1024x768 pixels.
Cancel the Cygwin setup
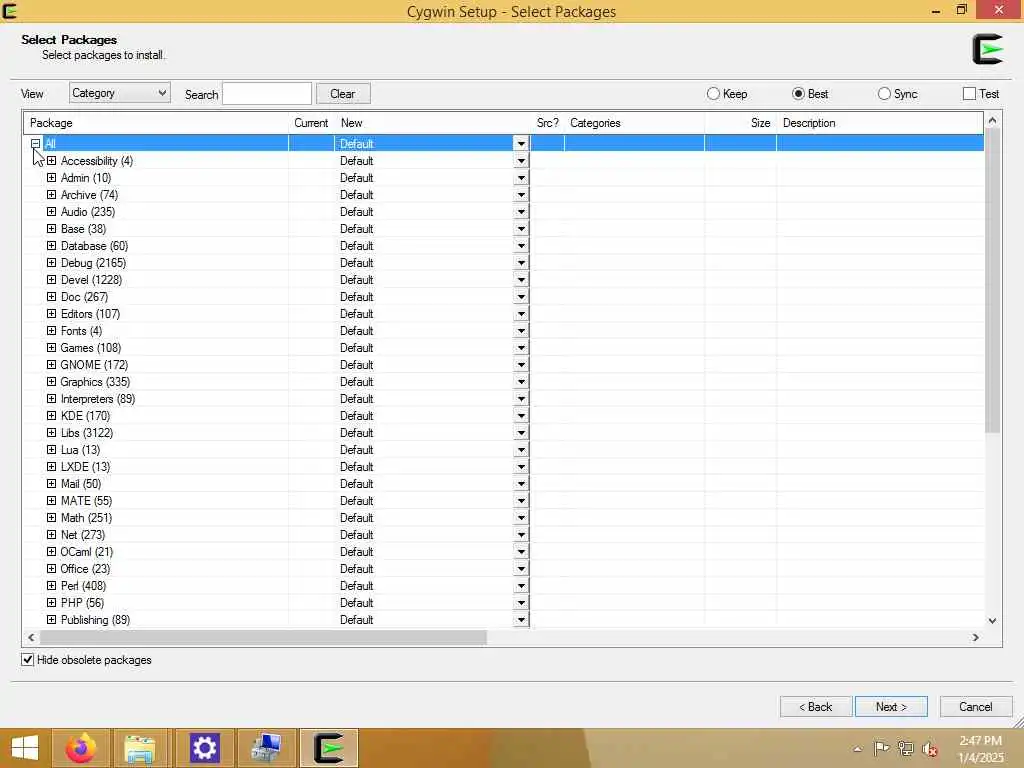pos(976,707)
